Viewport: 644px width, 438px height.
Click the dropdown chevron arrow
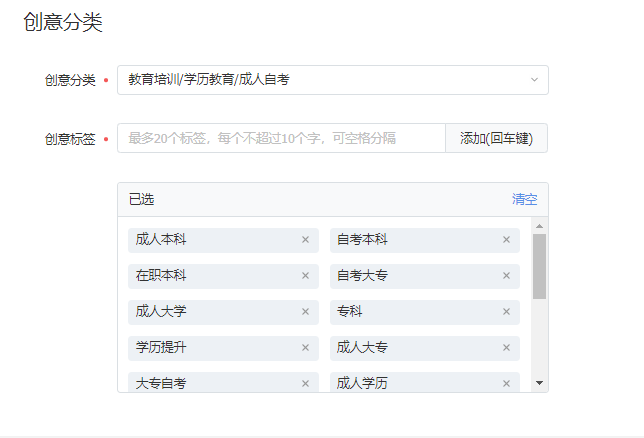(x=534, y=80)
